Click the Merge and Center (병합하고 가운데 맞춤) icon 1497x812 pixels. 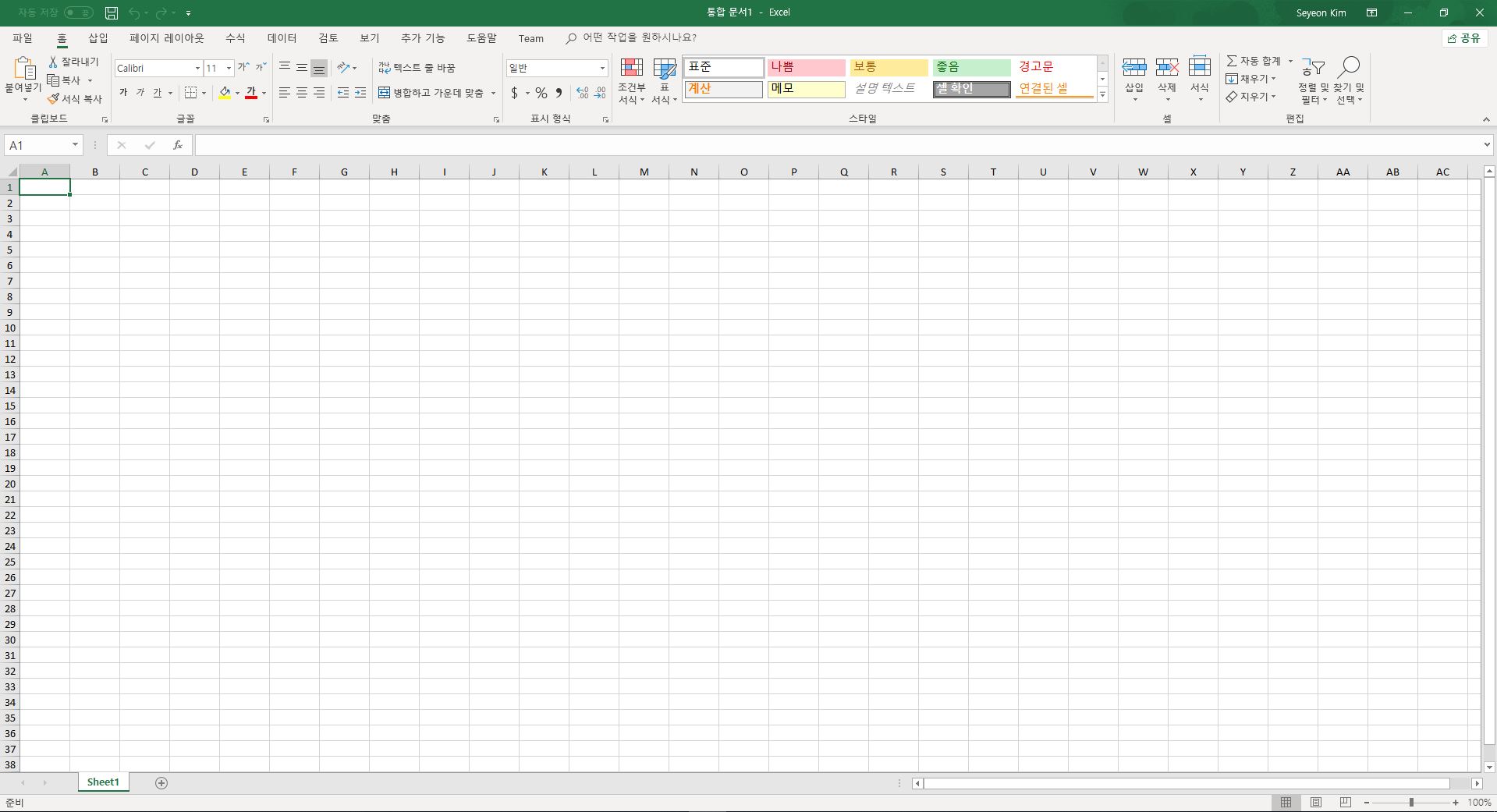[384, 93]
